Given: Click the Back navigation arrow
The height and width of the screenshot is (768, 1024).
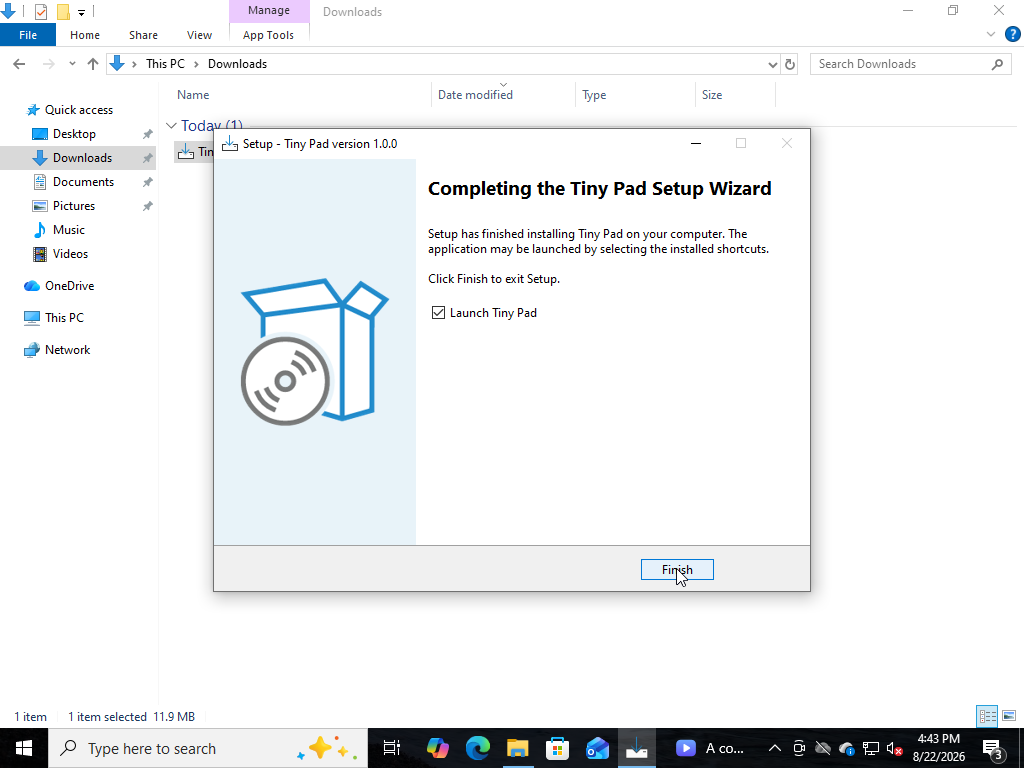Looking at the screenshot, I should 19,64.
